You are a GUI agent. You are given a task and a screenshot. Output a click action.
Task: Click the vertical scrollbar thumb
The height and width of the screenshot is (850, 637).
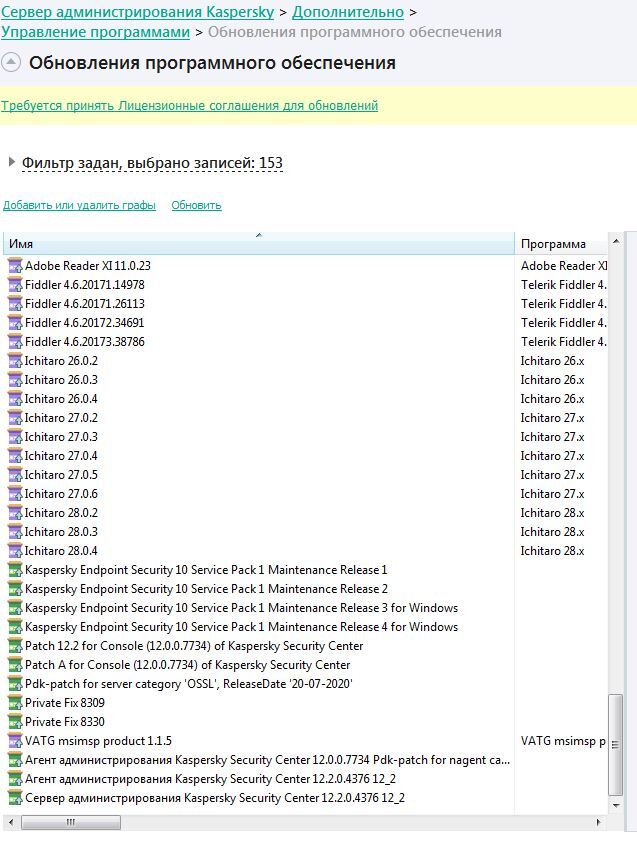click(615, 744)
